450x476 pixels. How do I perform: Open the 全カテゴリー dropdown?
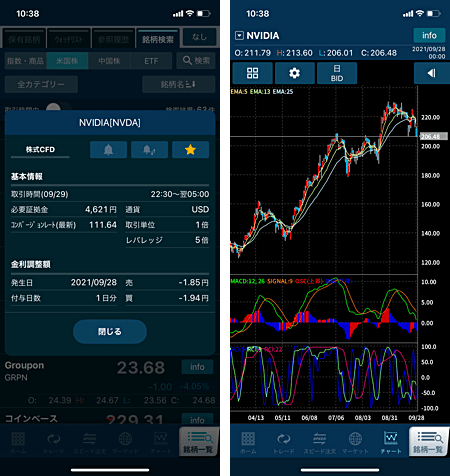coord(41,84)
